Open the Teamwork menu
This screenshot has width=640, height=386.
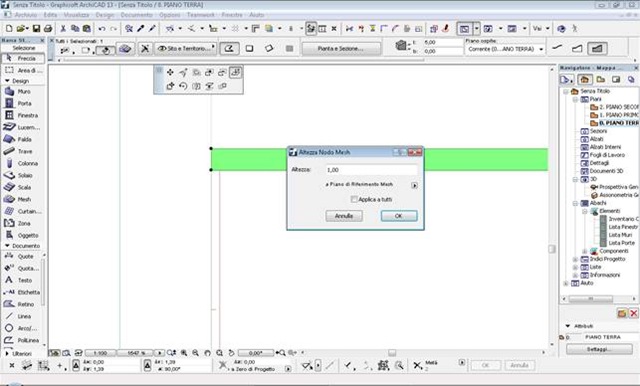pos(201,15)
